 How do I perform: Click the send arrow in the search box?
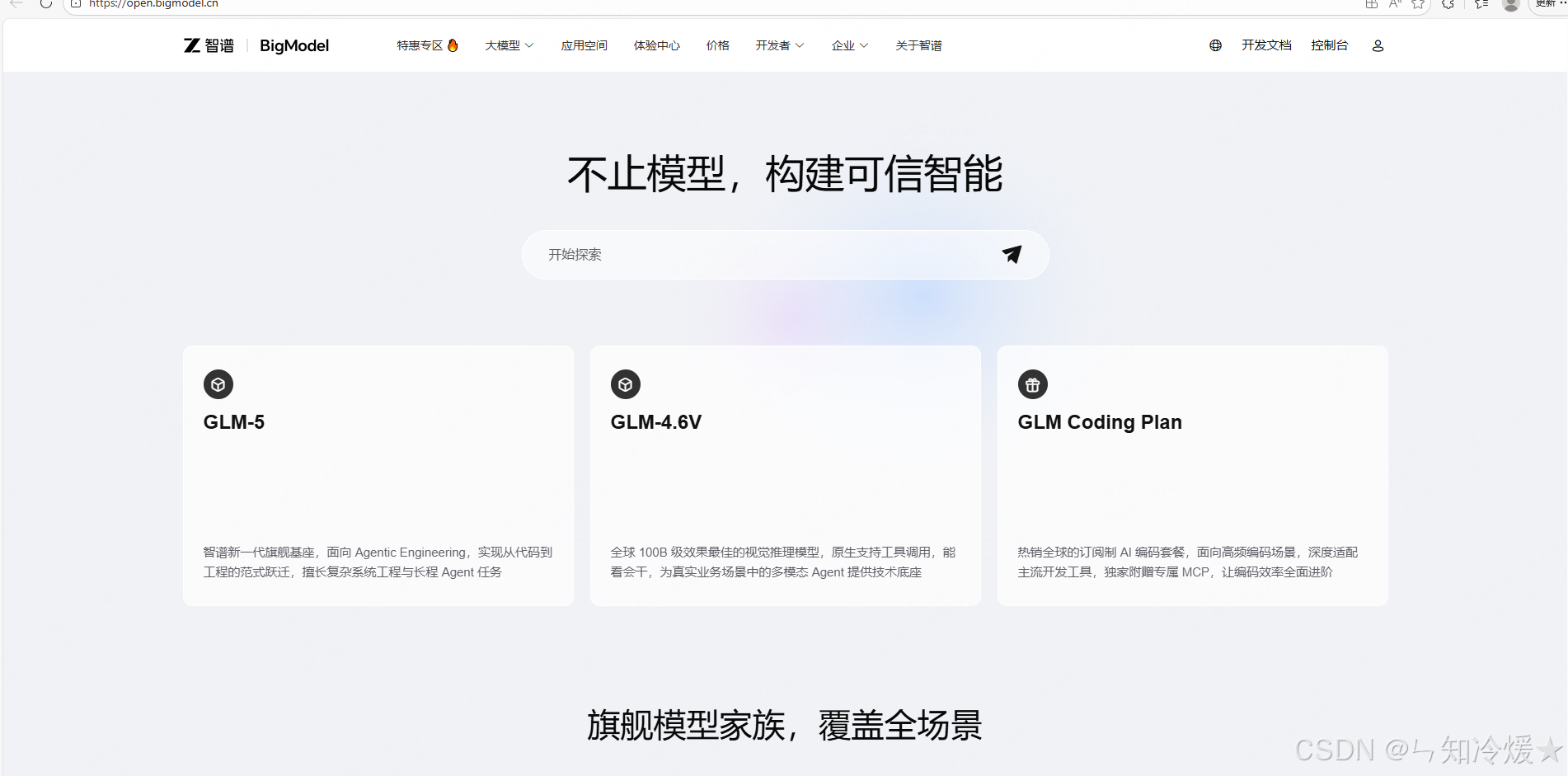pos(1012,255)
